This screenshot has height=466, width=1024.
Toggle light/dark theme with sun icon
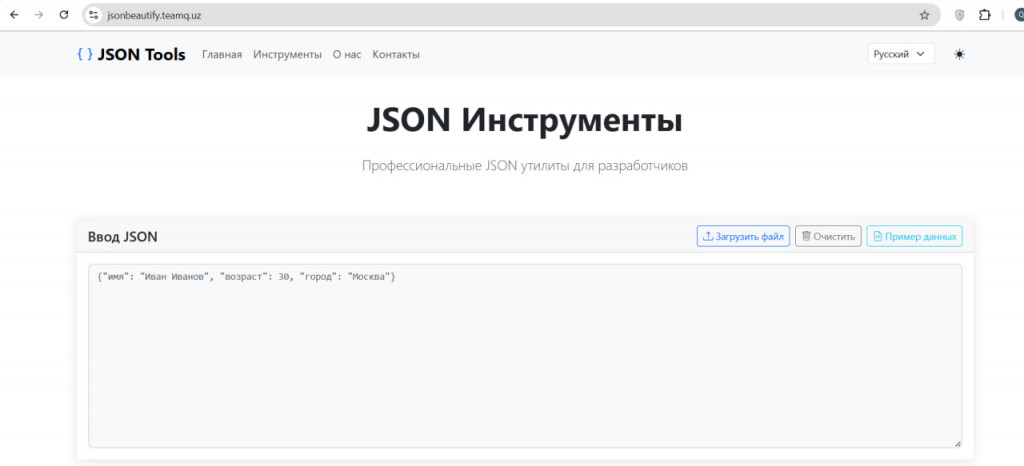[959, 54]
